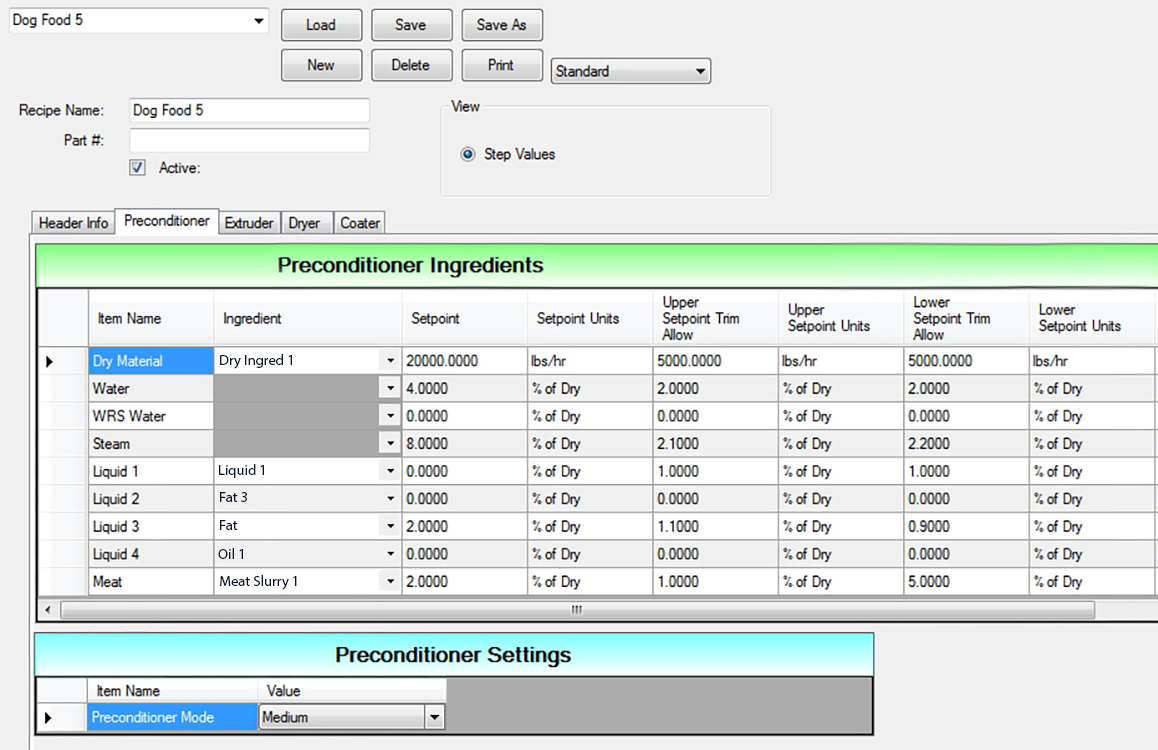The image size is (1158, 750).
Task: Switch to the Header Info tab
Action: tap(73, 223)
